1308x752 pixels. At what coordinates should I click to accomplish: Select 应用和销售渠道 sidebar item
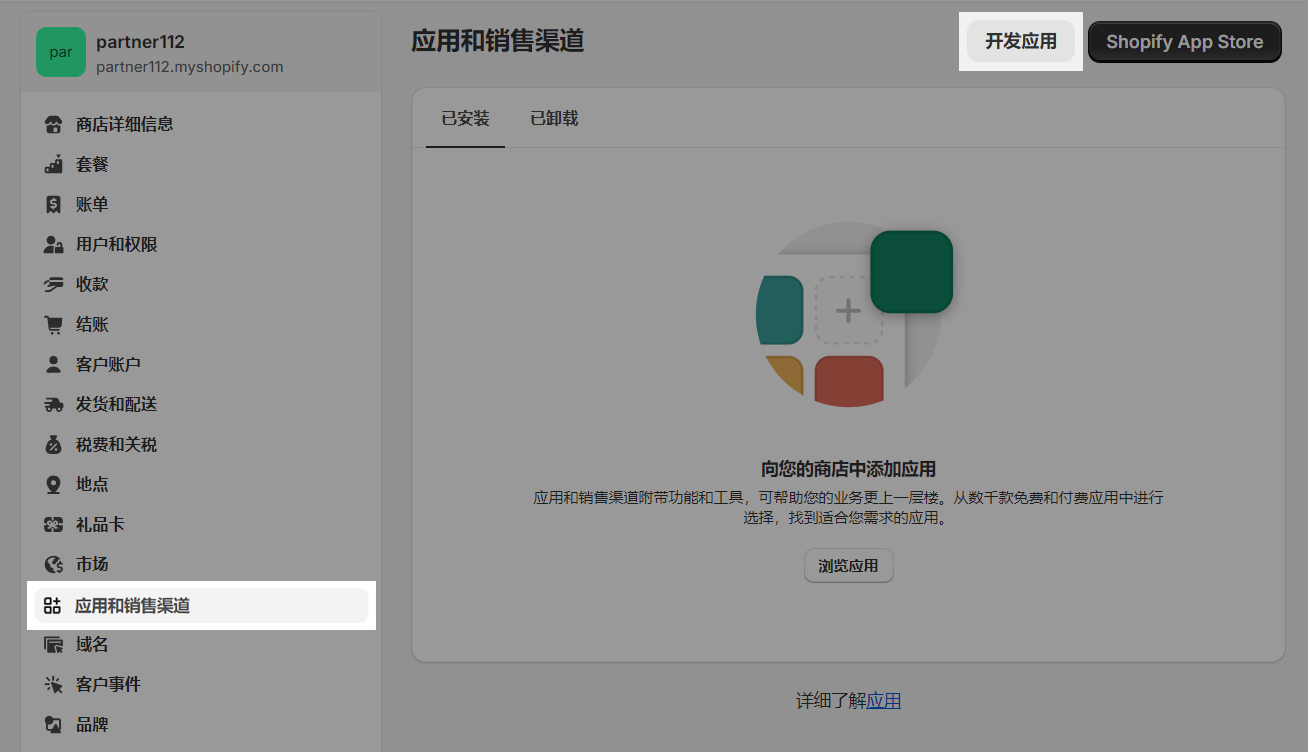click(201, 606)
